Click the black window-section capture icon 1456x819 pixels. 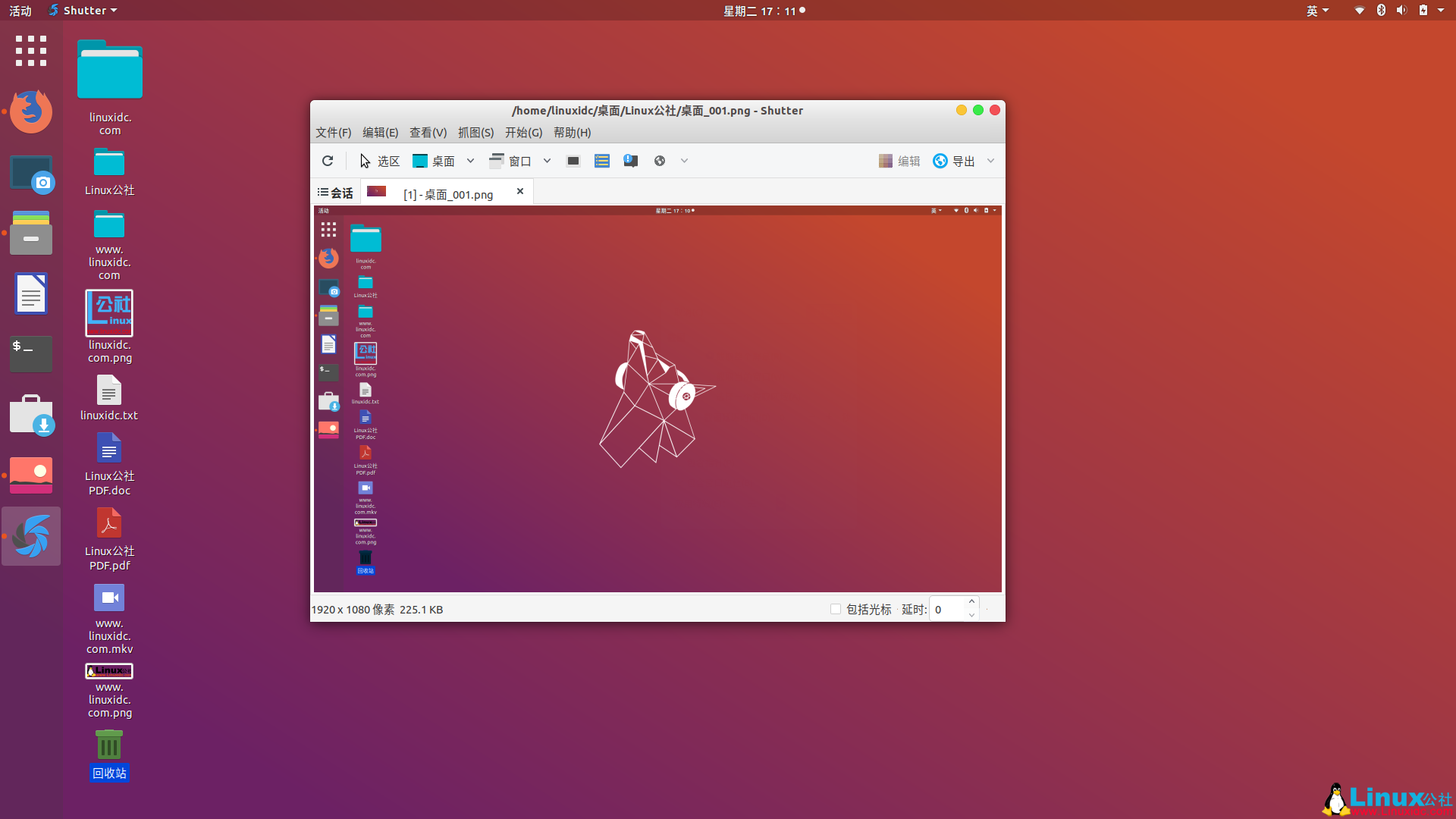(573, 161)
